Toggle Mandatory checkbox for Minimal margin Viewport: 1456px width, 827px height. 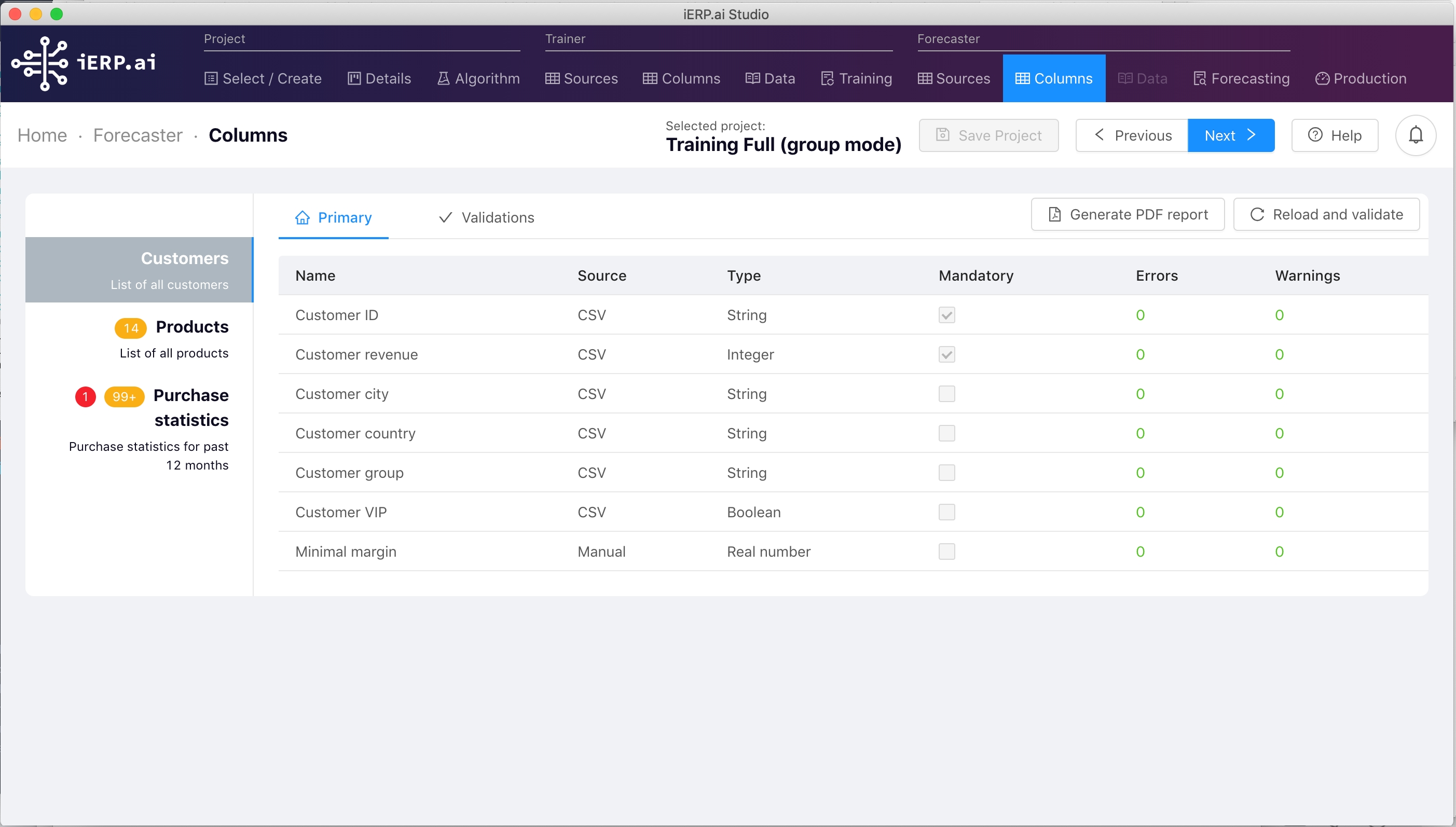[946, 552]
